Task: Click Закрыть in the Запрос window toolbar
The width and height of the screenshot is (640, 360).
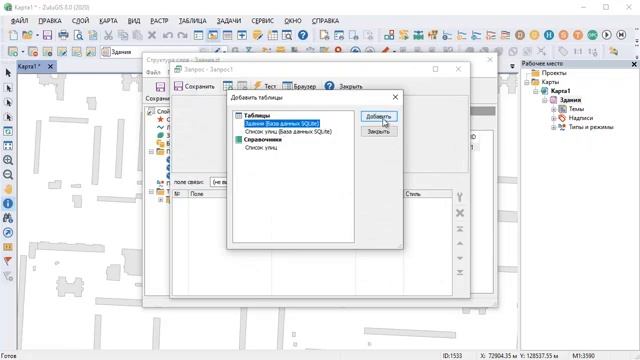Action: 351,86
